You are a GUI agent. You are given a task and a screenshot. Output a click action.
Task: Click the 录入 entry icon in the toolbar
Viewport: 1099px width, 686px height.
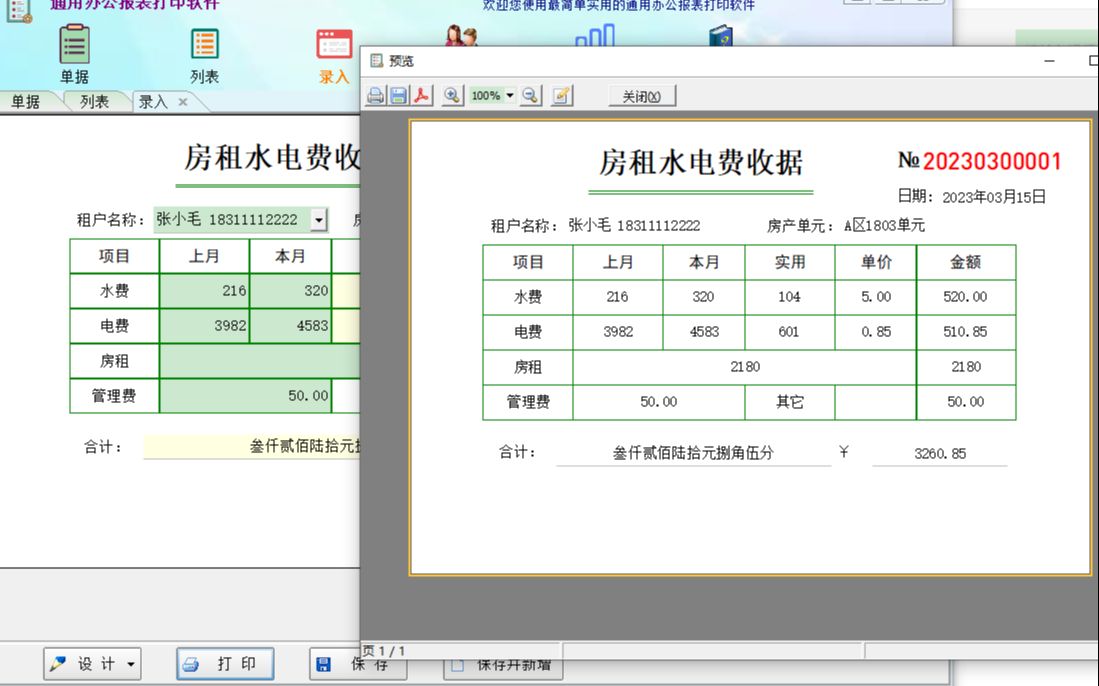coord(332,45)
